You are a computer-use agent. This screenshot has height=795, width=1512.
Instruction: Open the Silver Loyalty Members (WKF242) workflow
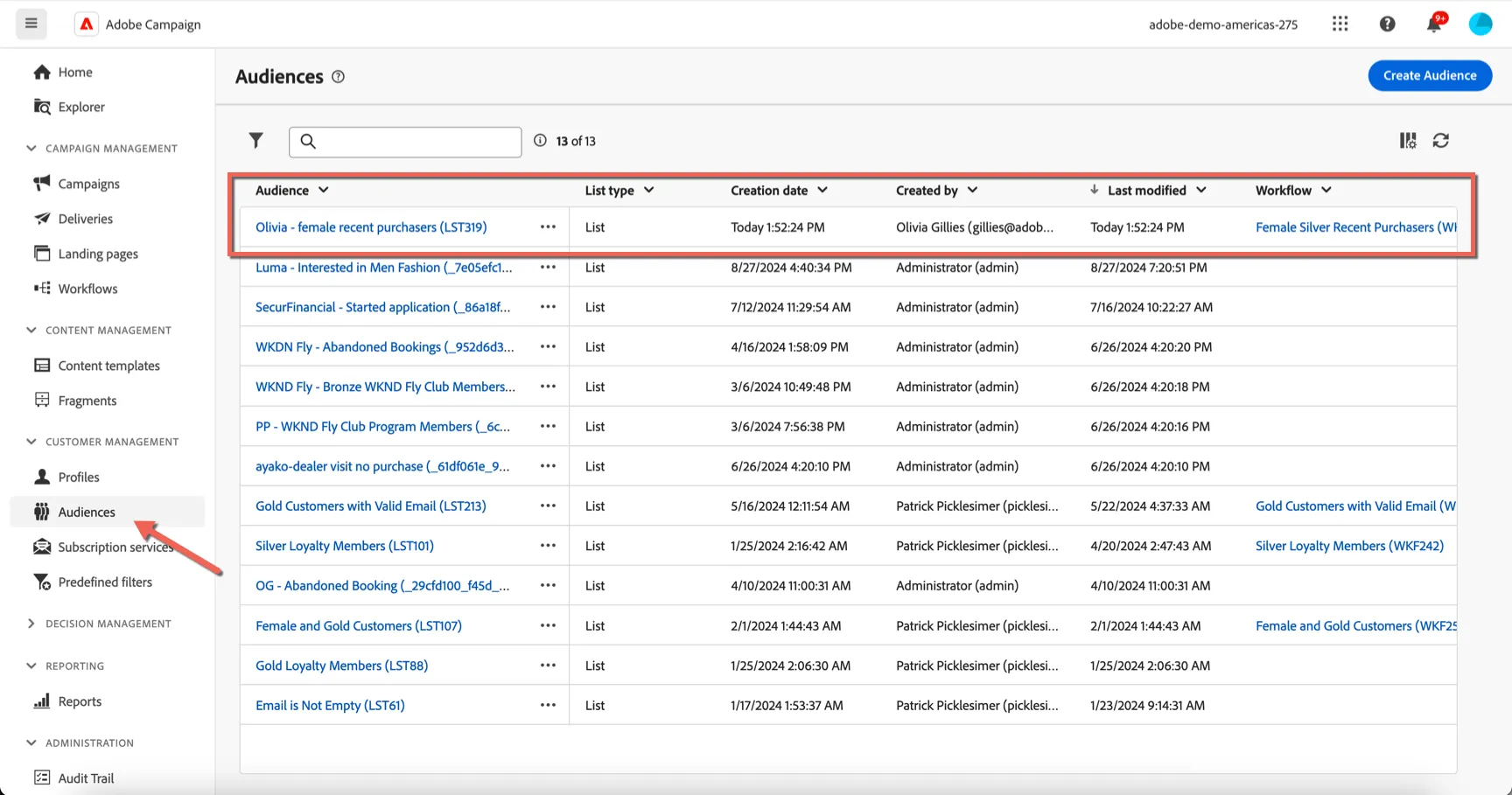pyautogui.click(x=1349, y=546)
